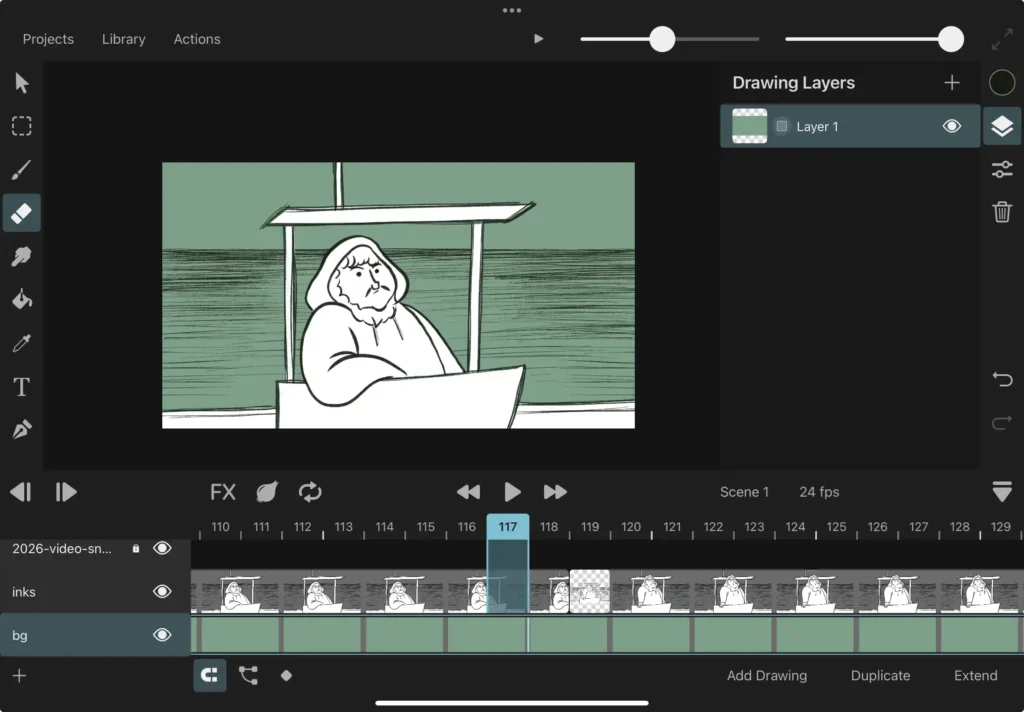Select the frame 117 playhead marker
The width and height of the screenshot is (1024, 712).
click(x=508, y=526)
